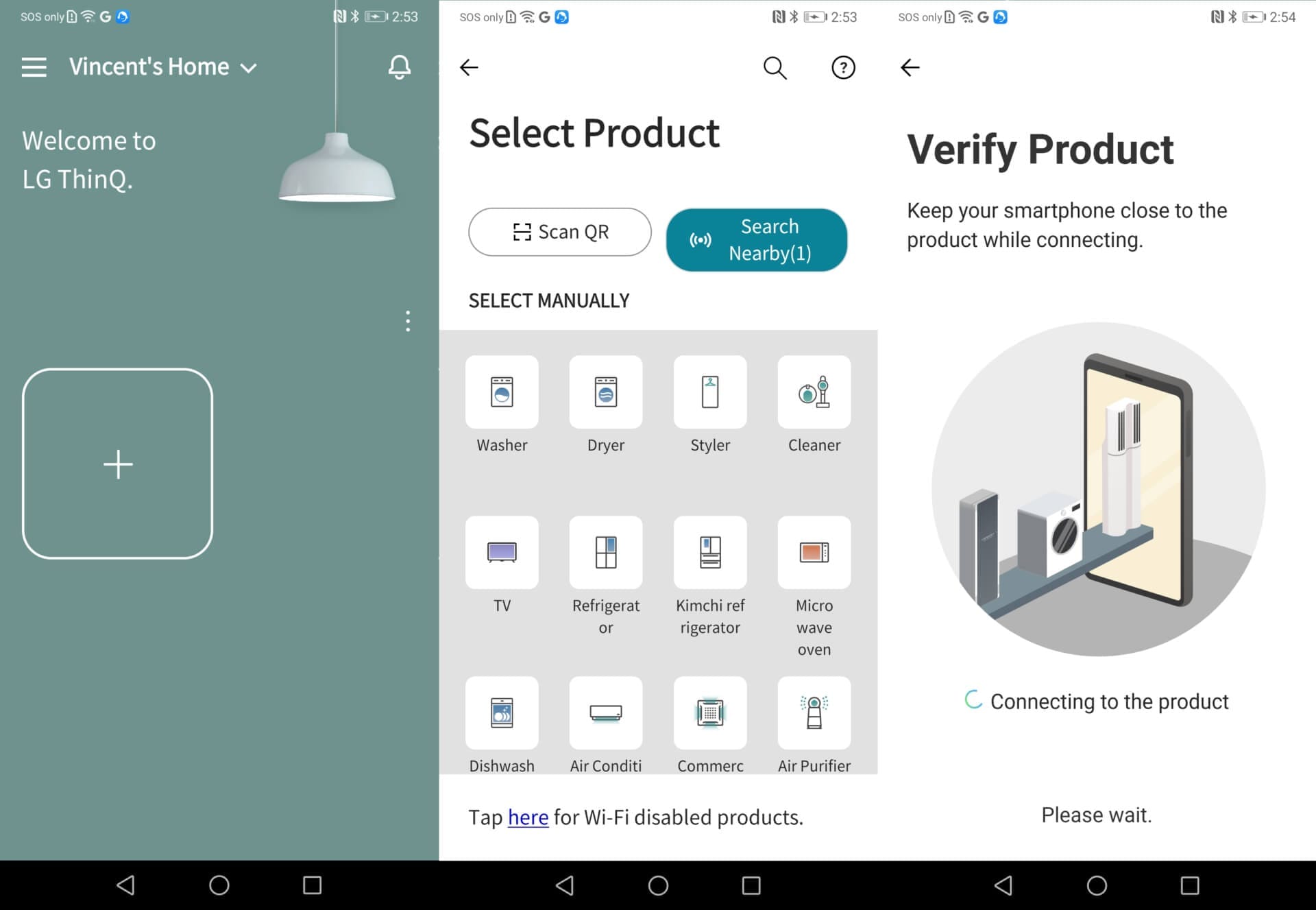Tap Android recents button under Select Product
This screenshot has height=910, width=1316.
(751, 885)
